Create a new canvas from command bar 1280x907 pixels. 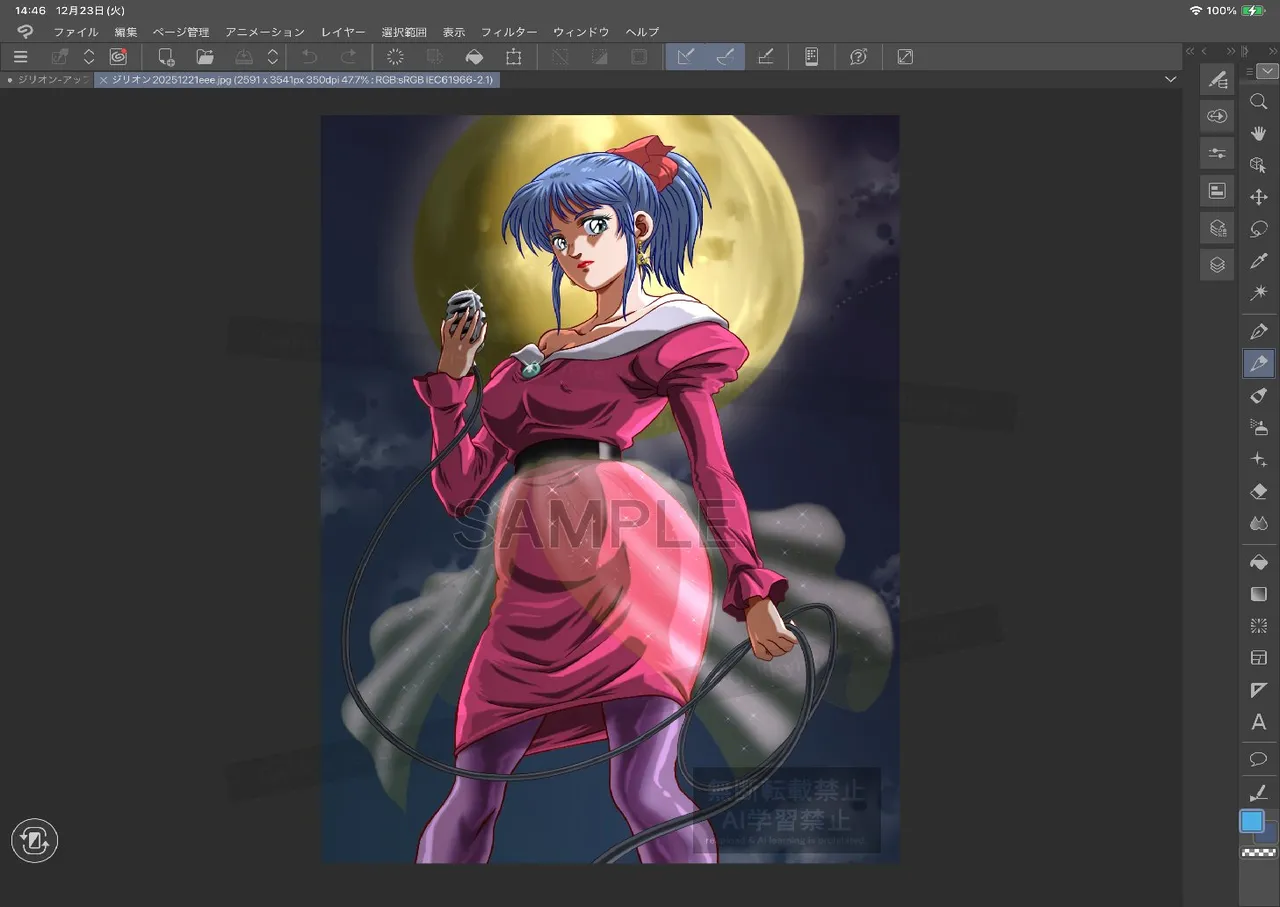166,57
